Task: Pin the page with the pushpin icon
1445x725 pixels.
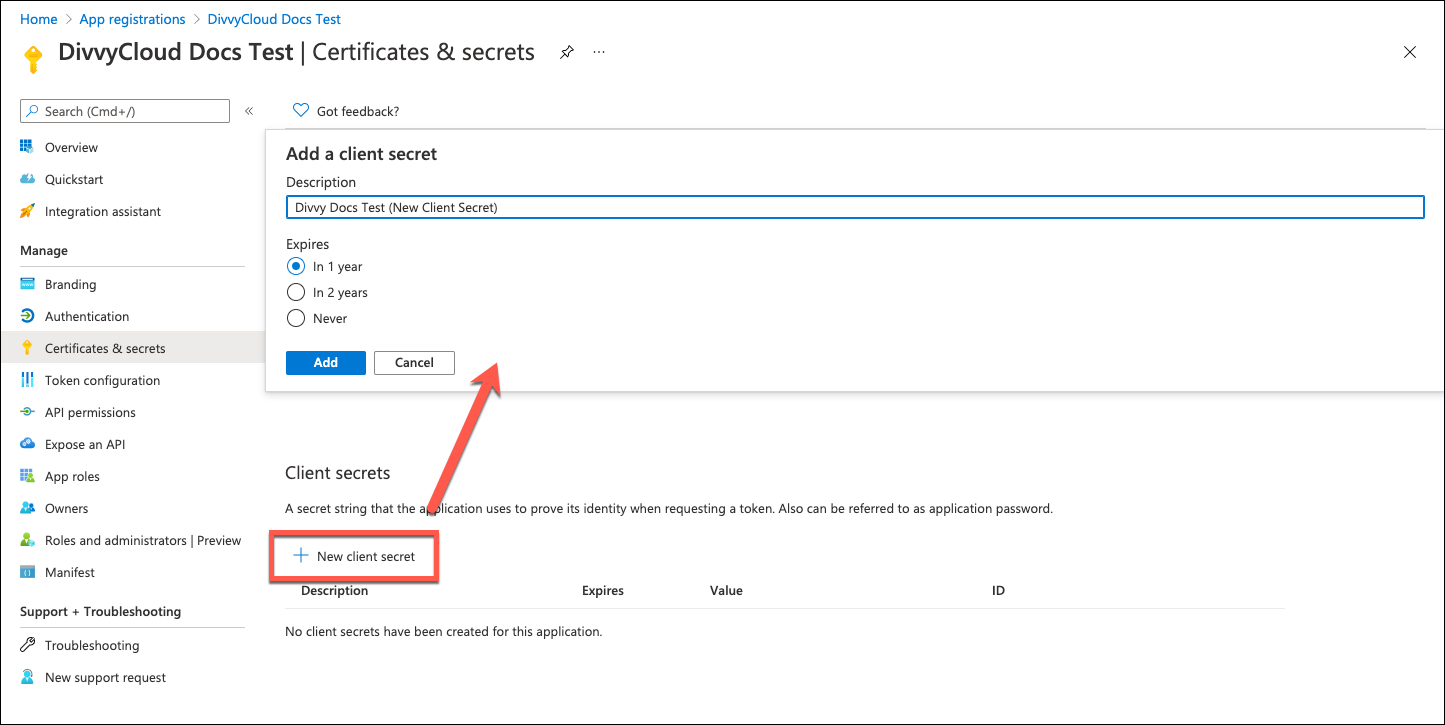Action: coord(566,52)
